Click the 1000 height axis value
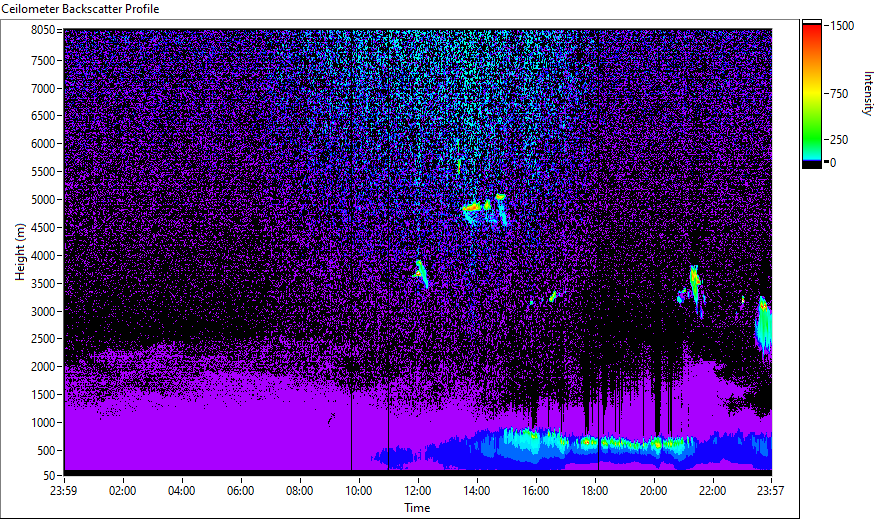Image resolution: width=878 pixels, height=519 pixels. tap(43, 423)
